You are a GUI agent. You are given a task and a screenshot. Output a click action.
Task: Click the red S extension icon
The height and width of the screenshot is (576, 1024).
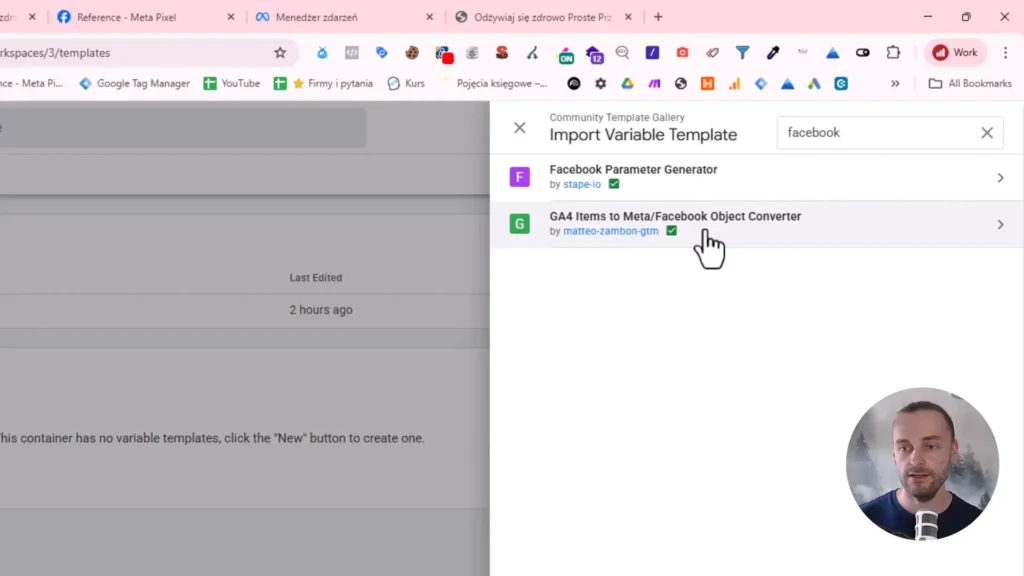click(502, 53)
